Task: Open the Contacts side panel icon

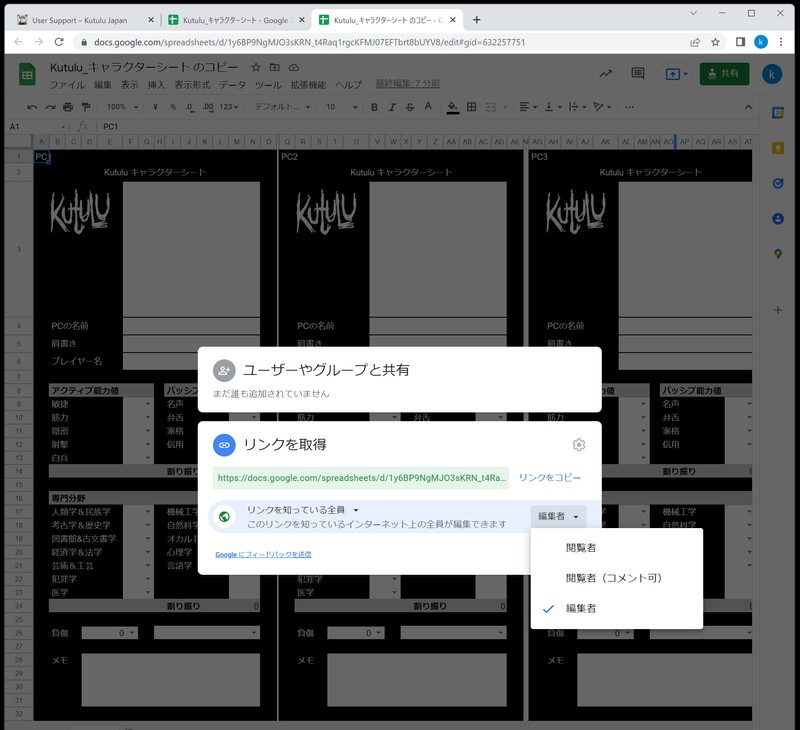Action: click(x=778, y=219)
